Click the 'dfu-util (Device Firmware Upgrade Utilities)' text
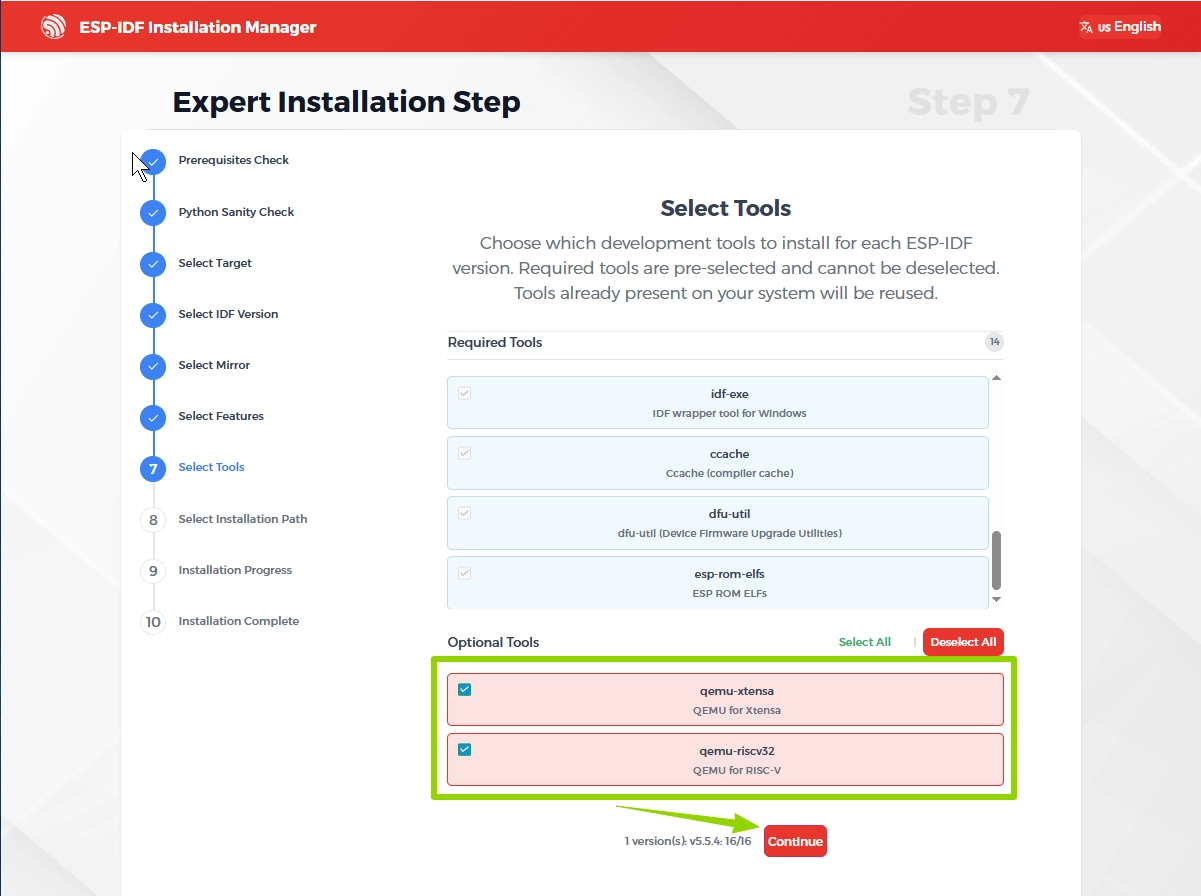 (x=729, y=533)
